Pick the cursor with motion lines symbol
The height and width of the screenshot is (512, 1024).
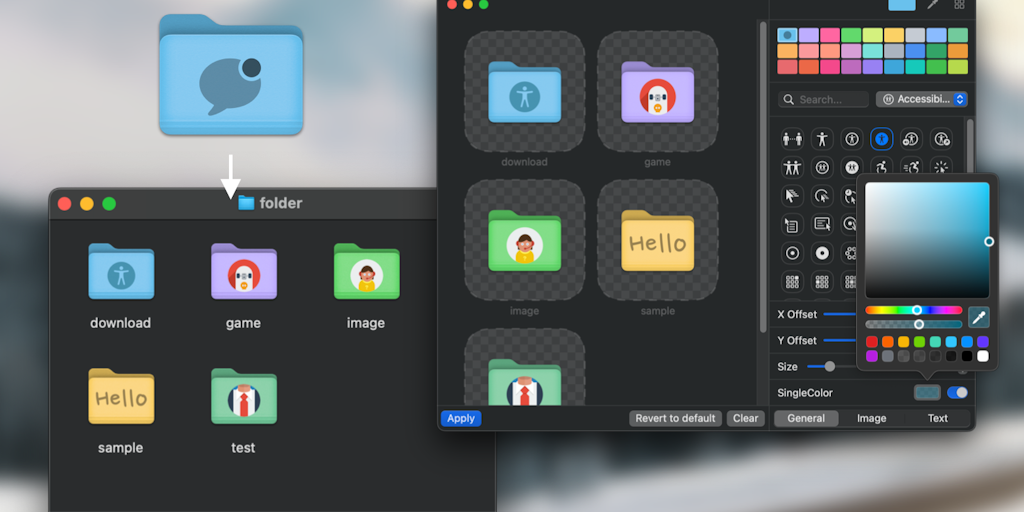click(792, 195)
